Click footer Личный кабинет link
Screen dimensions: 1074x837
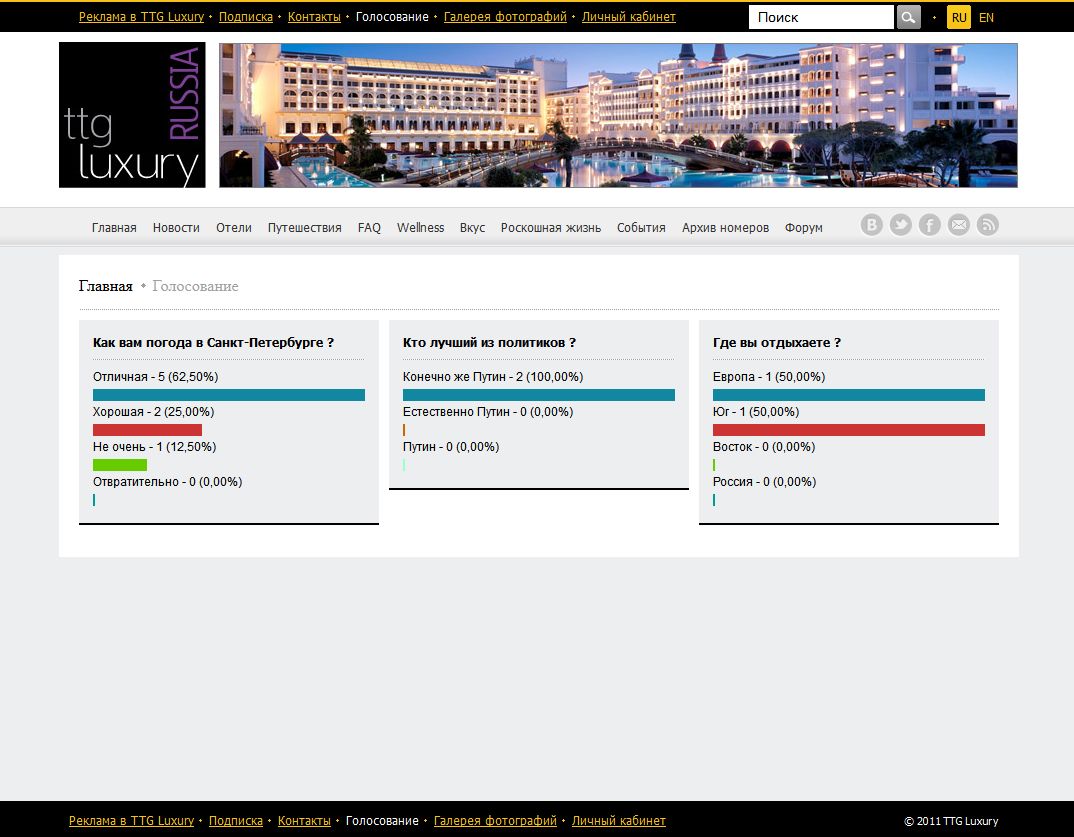click(619, 821)
